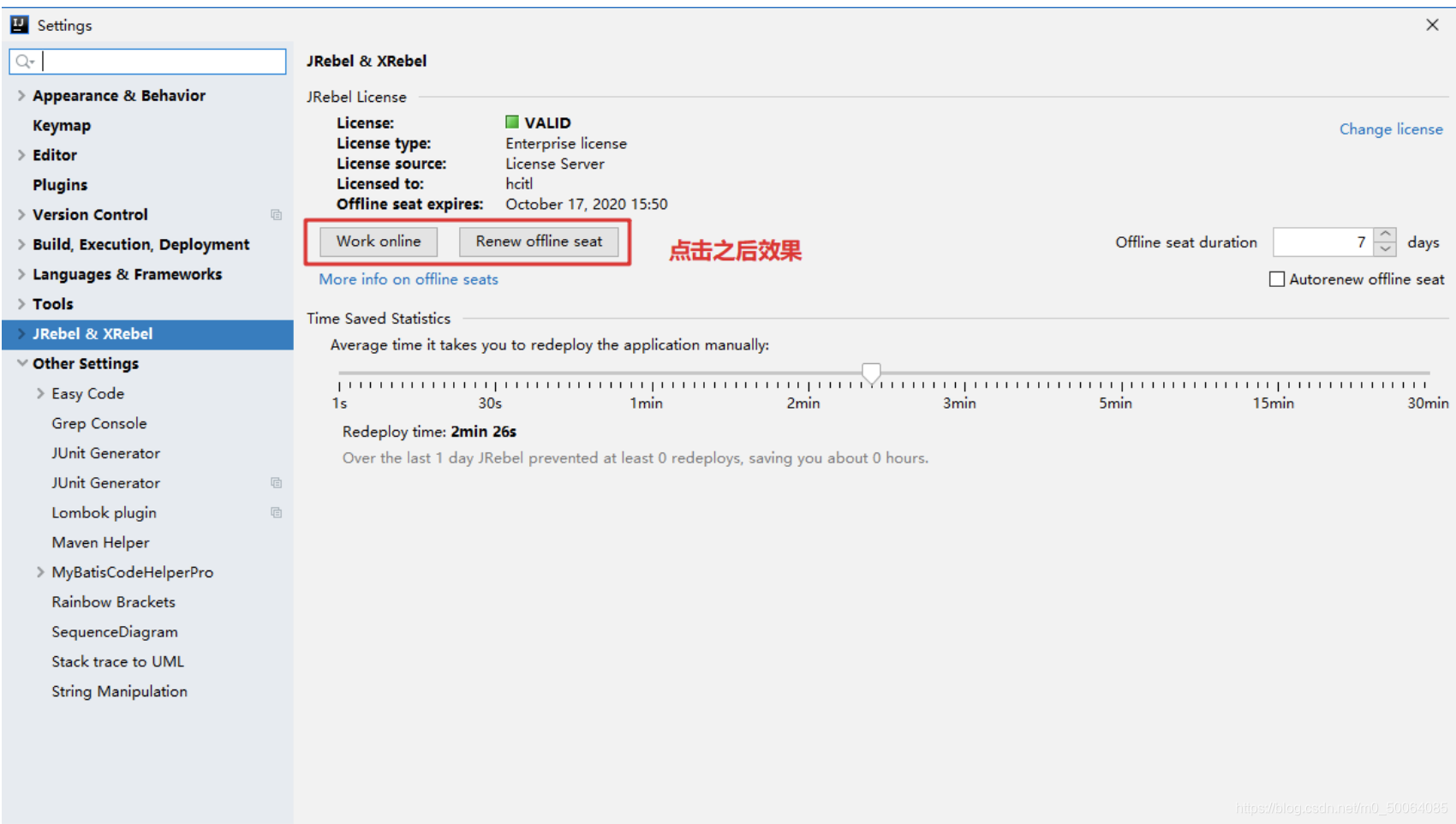Click the 'Enterprise license' text

point(566,144)
